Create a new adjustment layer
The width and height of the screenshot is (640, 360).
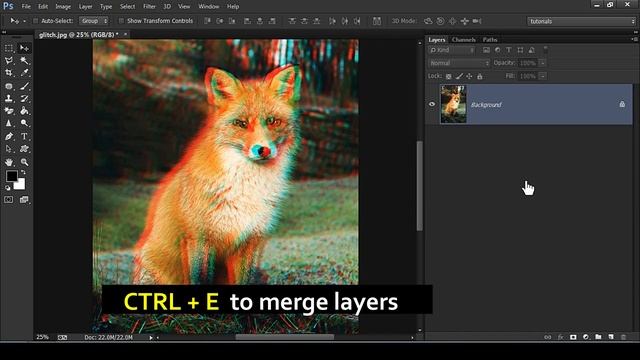586,337
